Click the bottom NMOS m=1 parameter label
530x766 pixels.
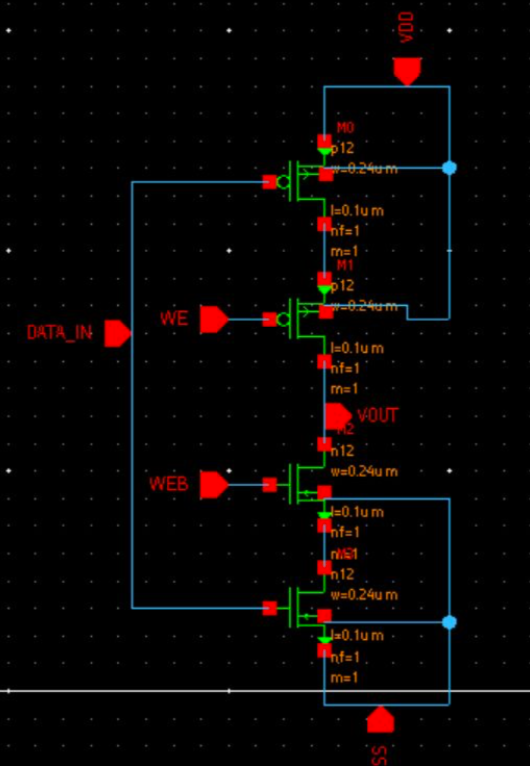pyautogui.click(x=345, y=678)
